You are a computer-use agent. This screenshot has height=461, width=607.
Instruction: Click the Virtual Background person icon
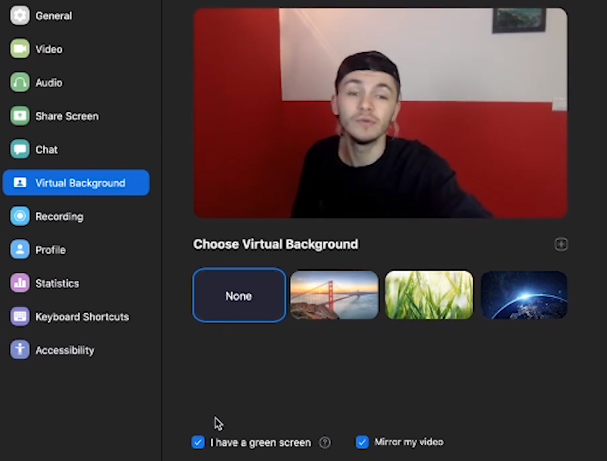[20, 182]
